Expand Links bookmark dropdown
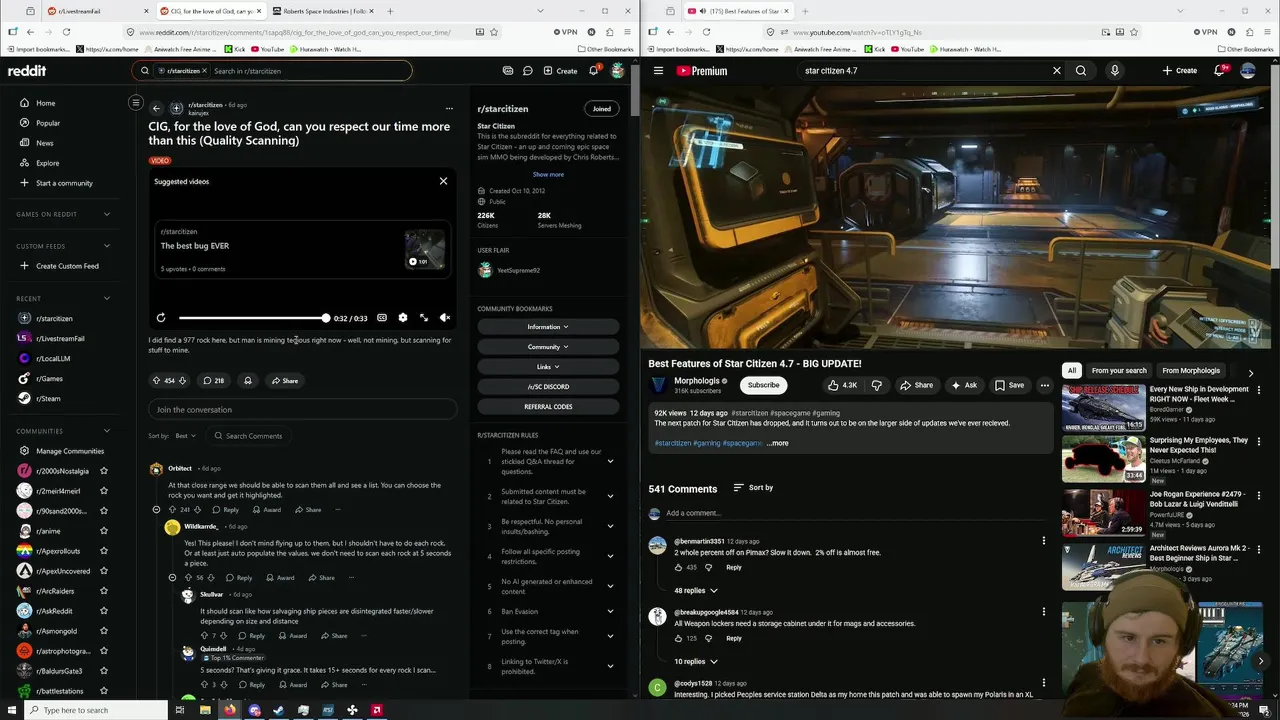 tap(548, 367)
